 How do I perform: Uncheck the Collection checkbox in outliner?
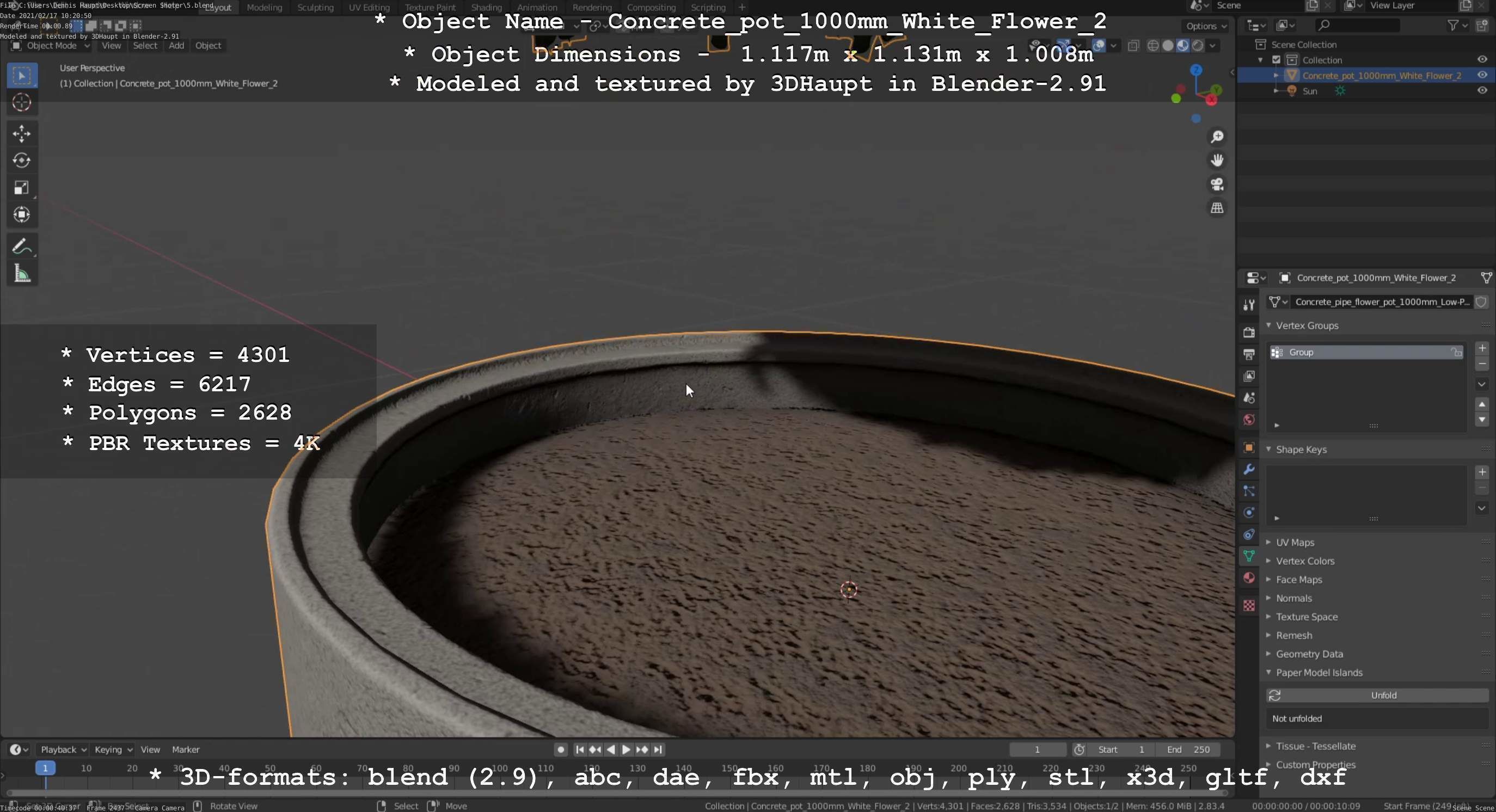point(1276,60)
